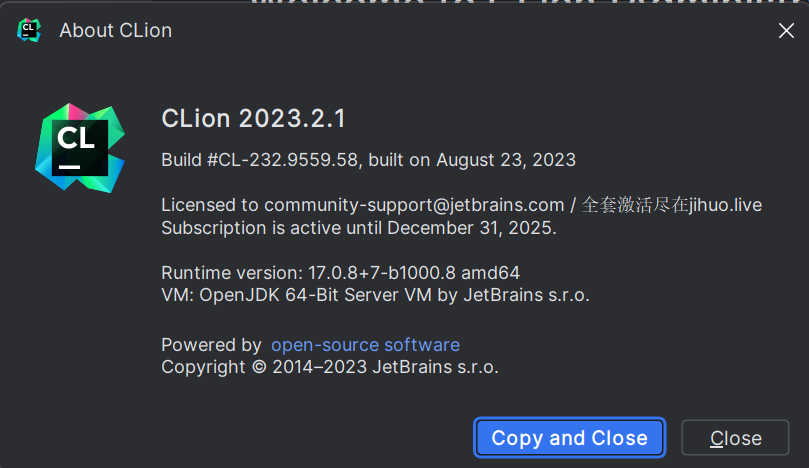Click the Subscription is active line
This screenshot has width=809, height=468.
pos(359,228)
